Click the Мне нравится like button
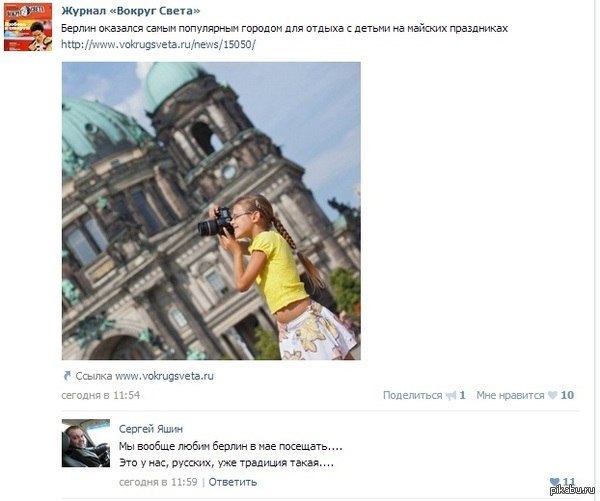Image resolution: width=600 pixels, height=501 pixels. tap(510, 395)
